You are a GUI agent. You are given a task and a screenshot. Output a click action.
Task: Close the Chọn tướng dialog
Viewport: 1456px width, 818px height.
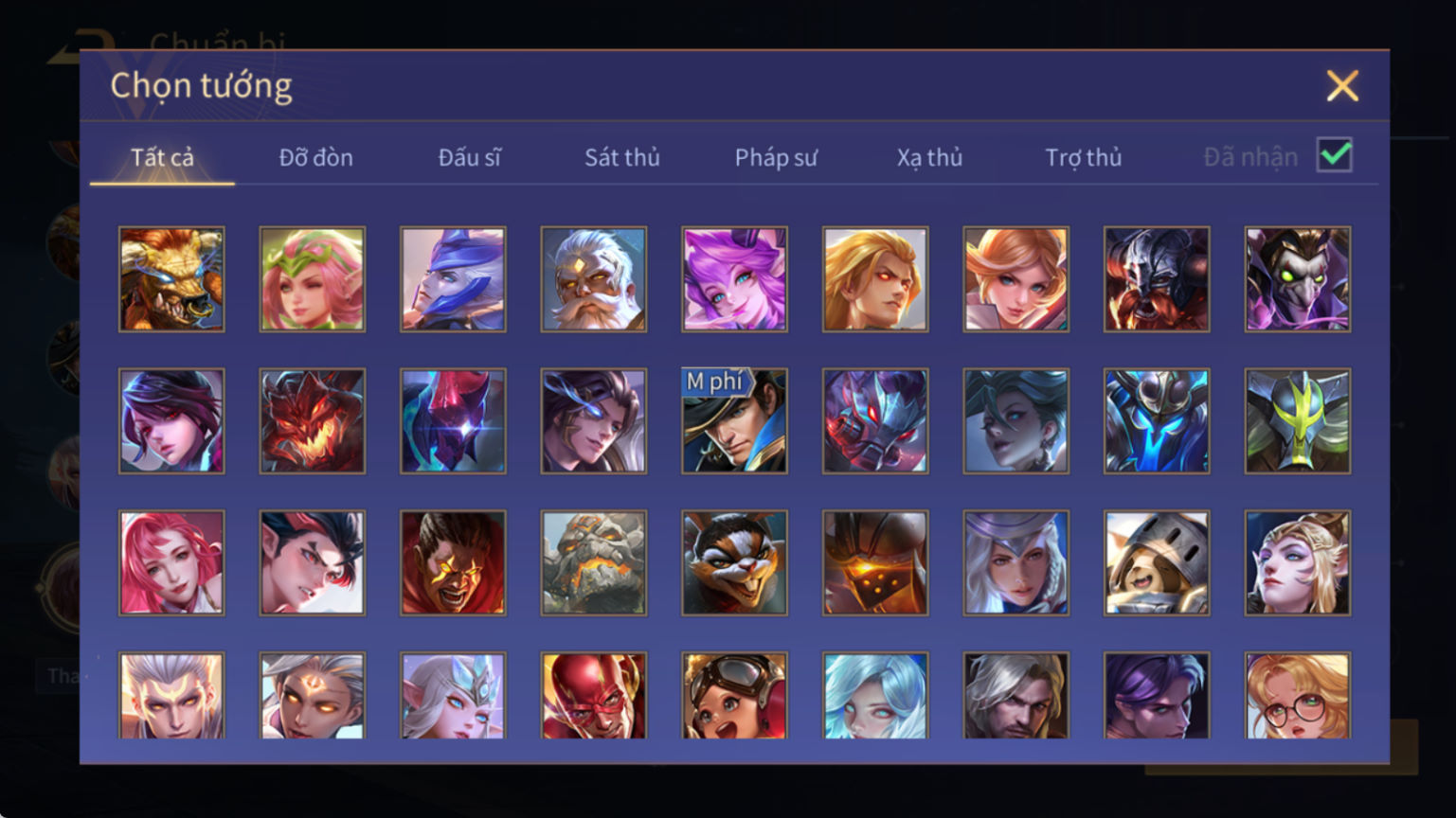[x=1342, y=86]
